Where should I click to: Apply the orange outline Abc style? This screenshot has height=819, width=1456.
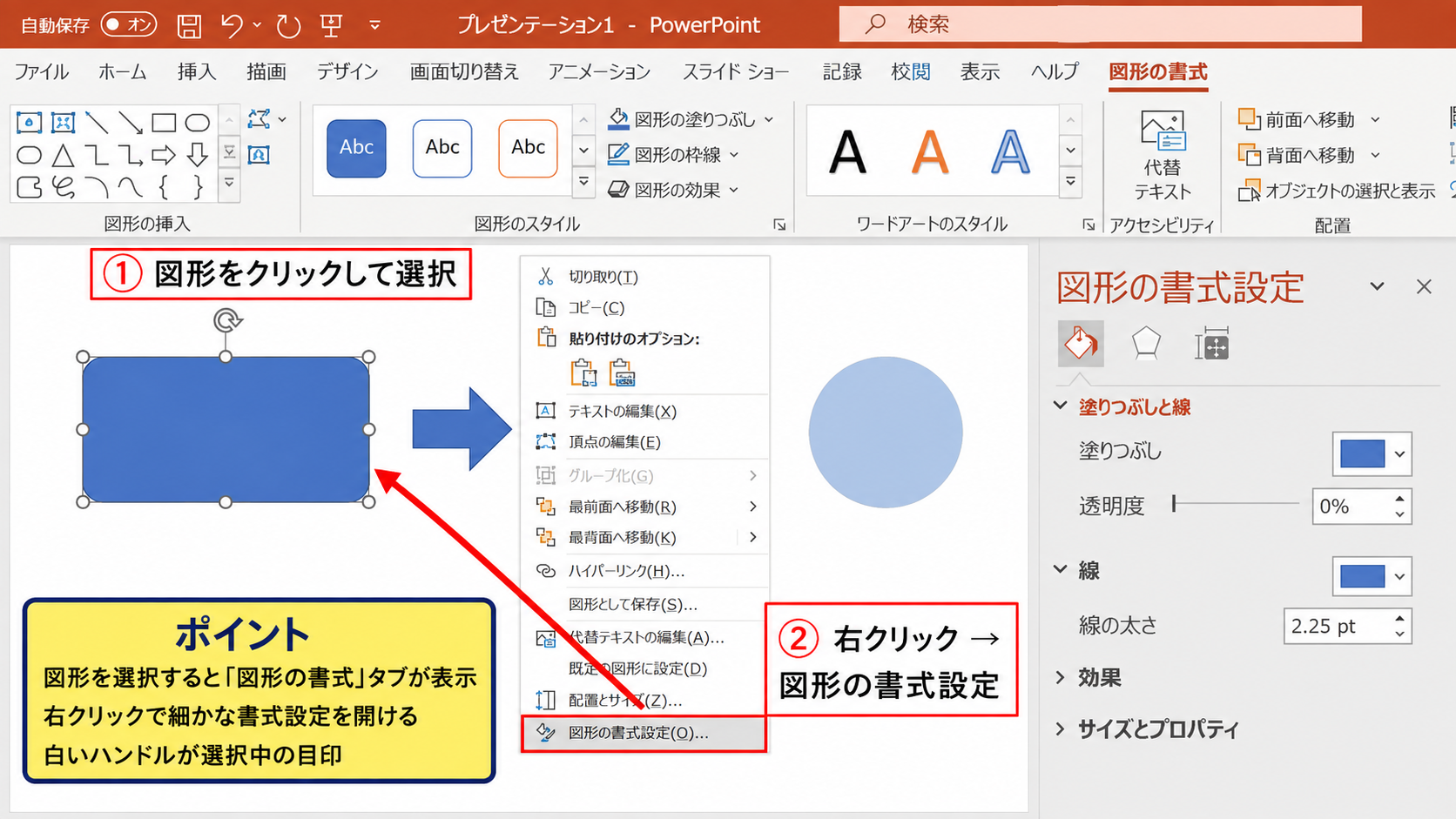click(528, 148)
